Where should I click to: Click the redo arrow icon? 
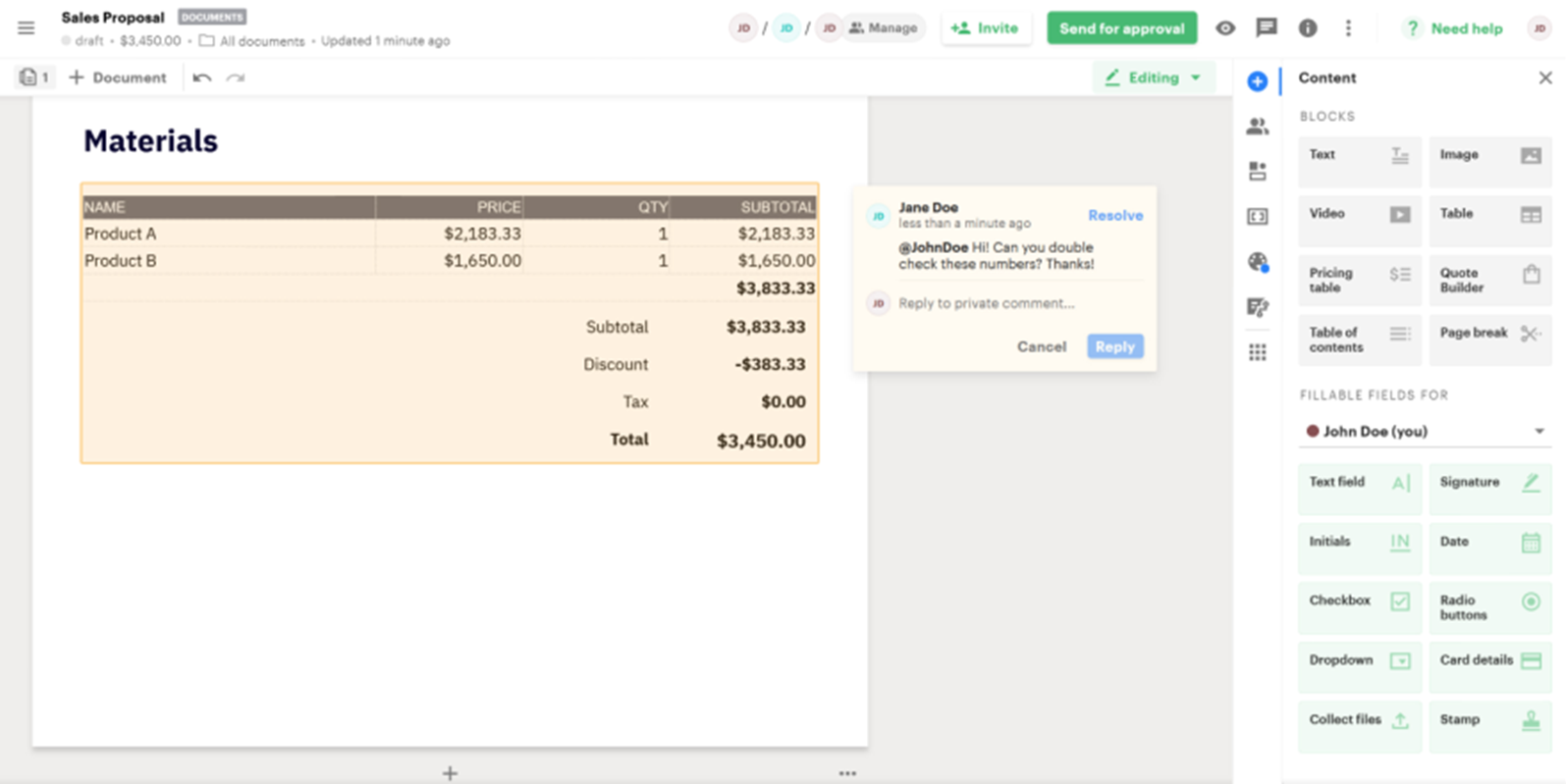(236, 78)
